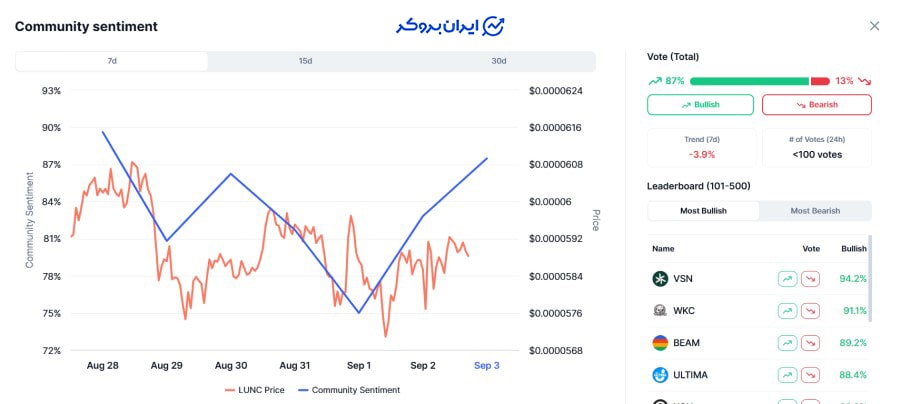Select the 15d time range tab

(305, 61)
